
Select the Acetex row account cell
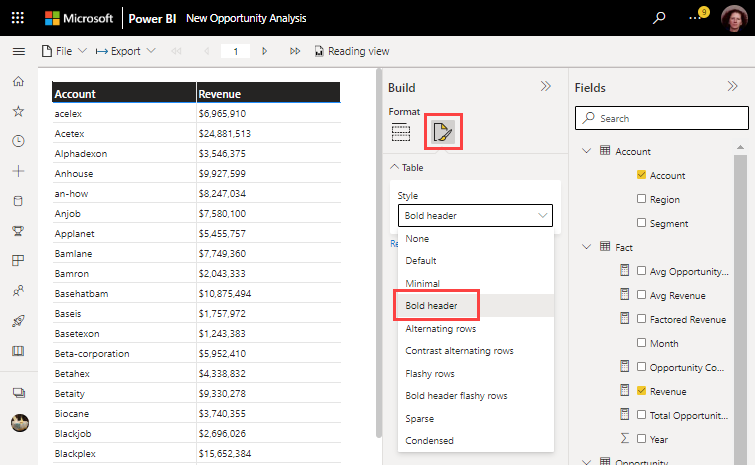(124, 133)
